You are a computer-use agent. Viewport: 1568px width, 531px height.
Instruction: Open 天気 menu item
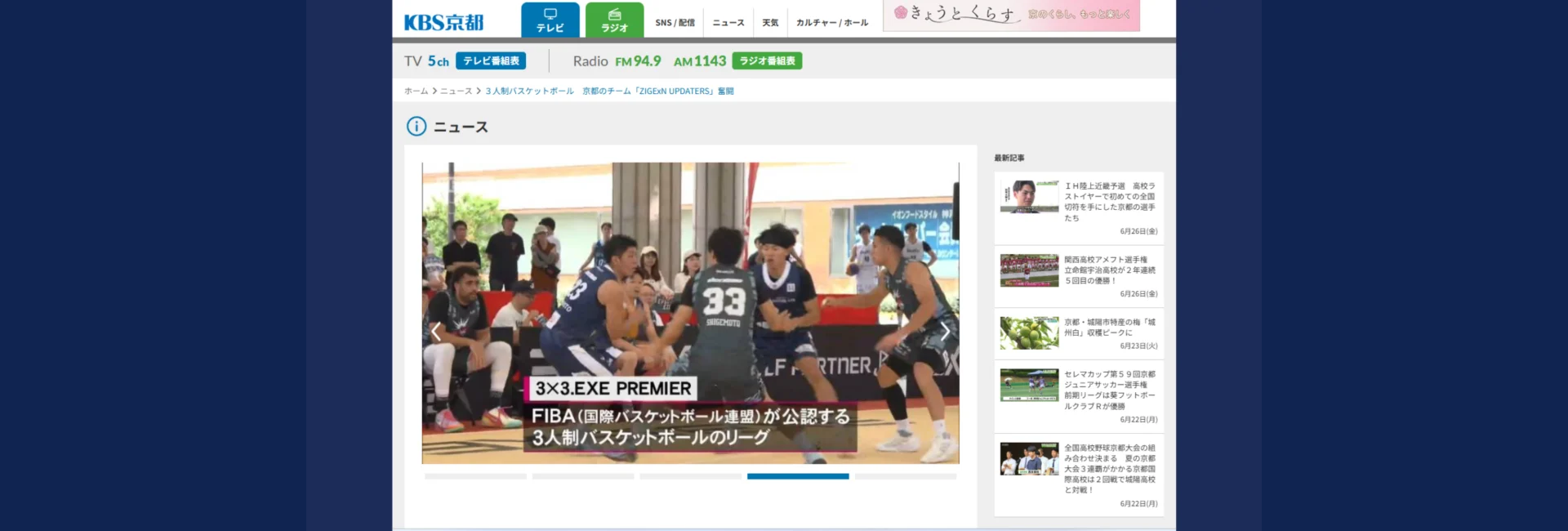[770, 23]
